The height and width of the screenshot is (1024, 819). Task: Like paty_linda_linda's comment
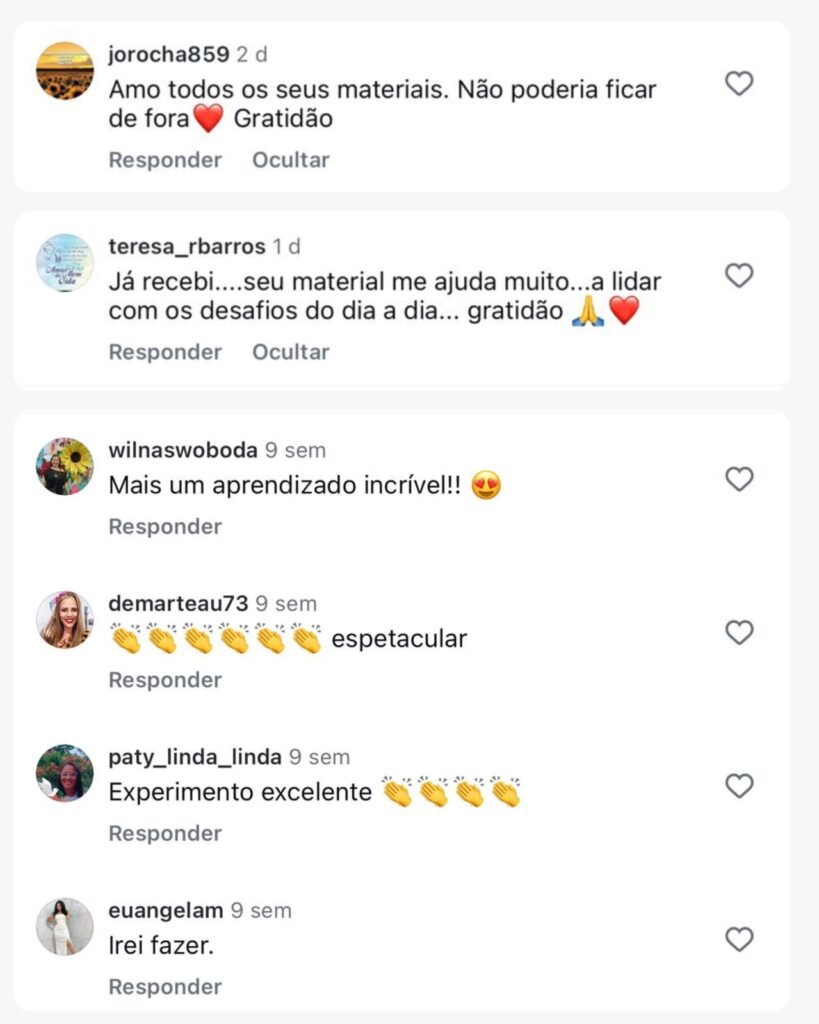[x=739, y=787]
